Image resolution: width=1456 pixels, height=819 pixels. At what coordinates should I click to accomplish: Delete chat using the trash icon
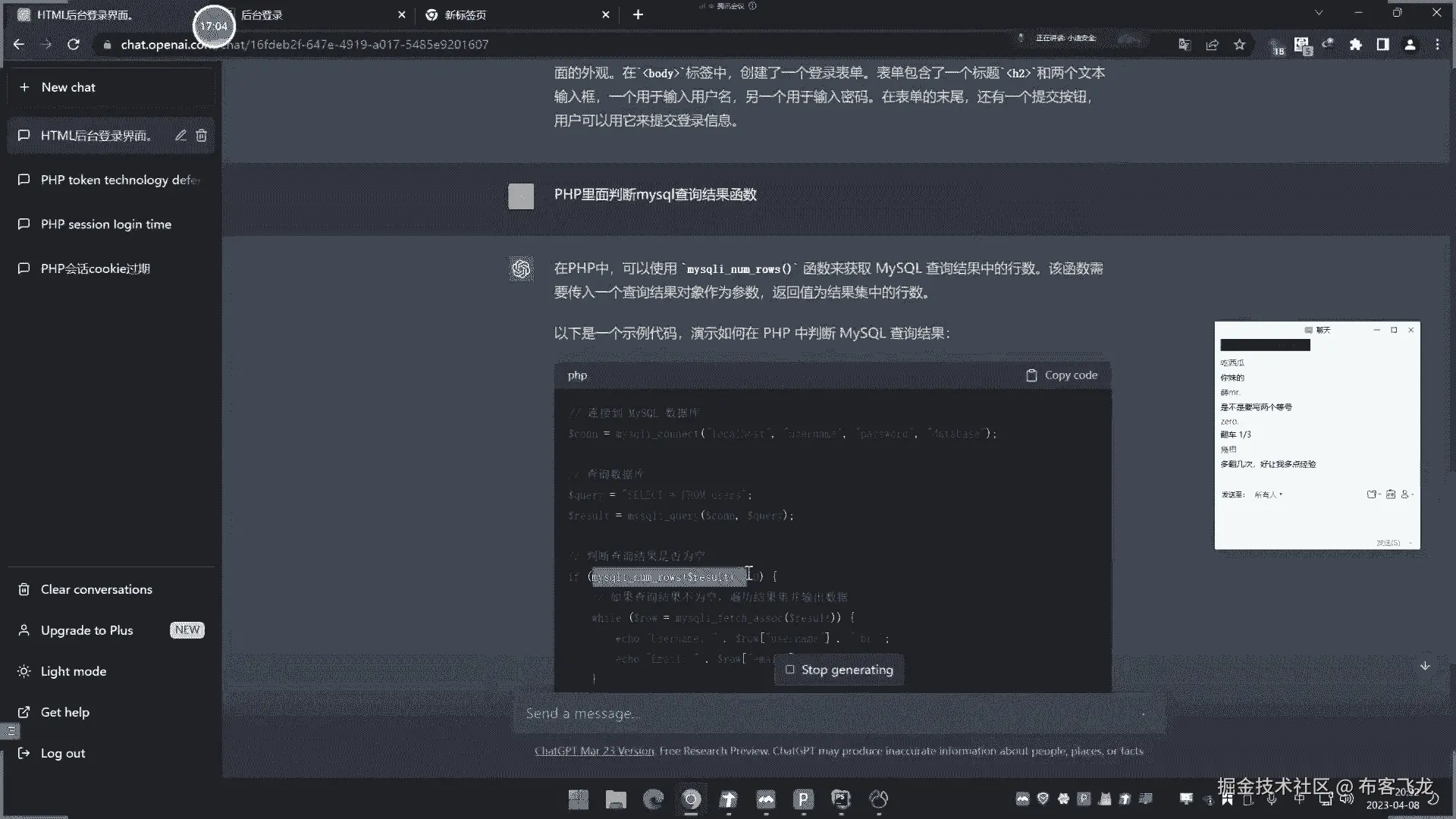coord(201,136)
